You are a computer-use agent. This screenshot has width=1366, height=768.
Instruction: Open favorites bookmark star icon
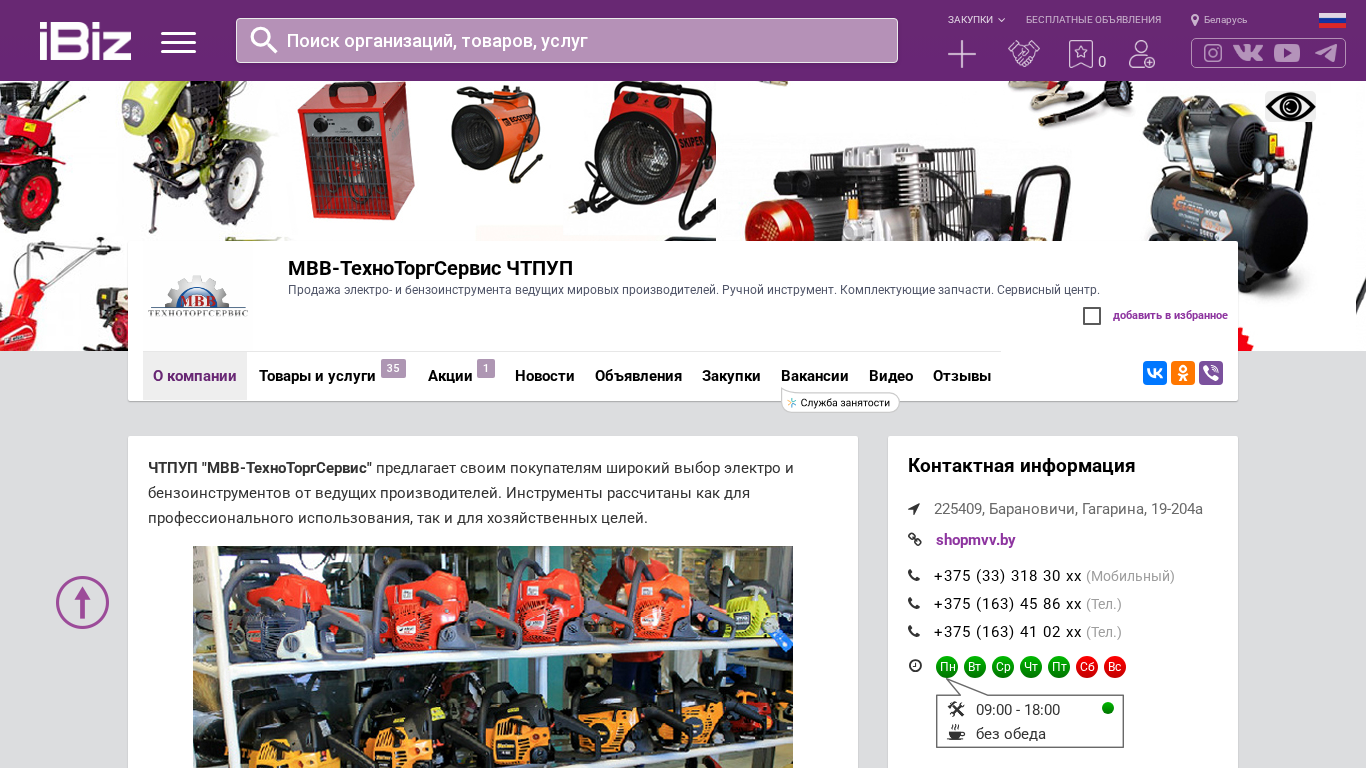pos(1081,54)
